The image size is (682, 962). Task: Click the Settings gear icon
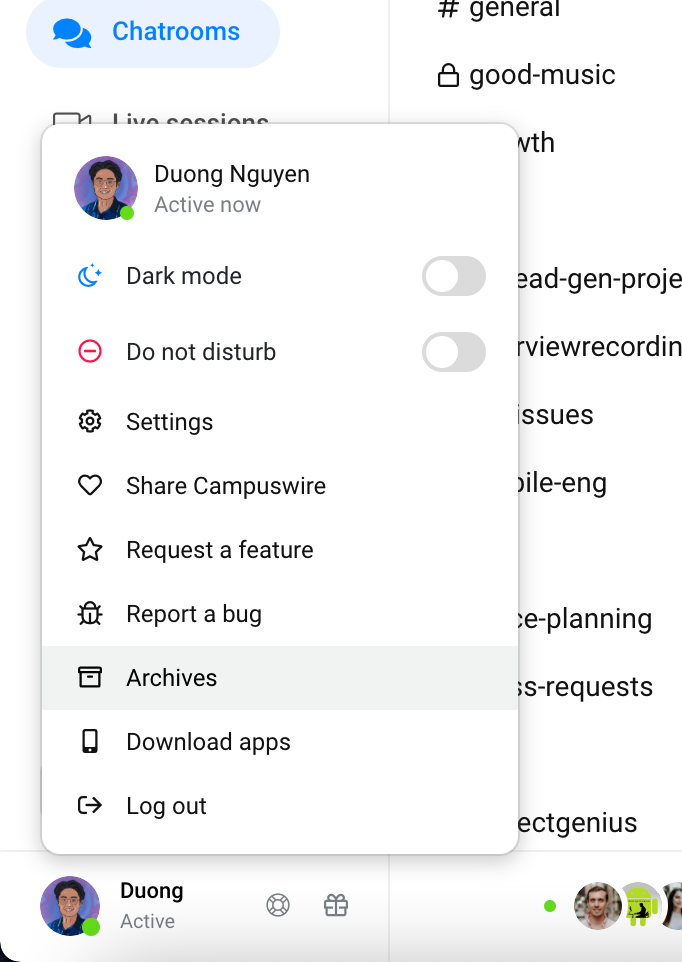point(90,421)
